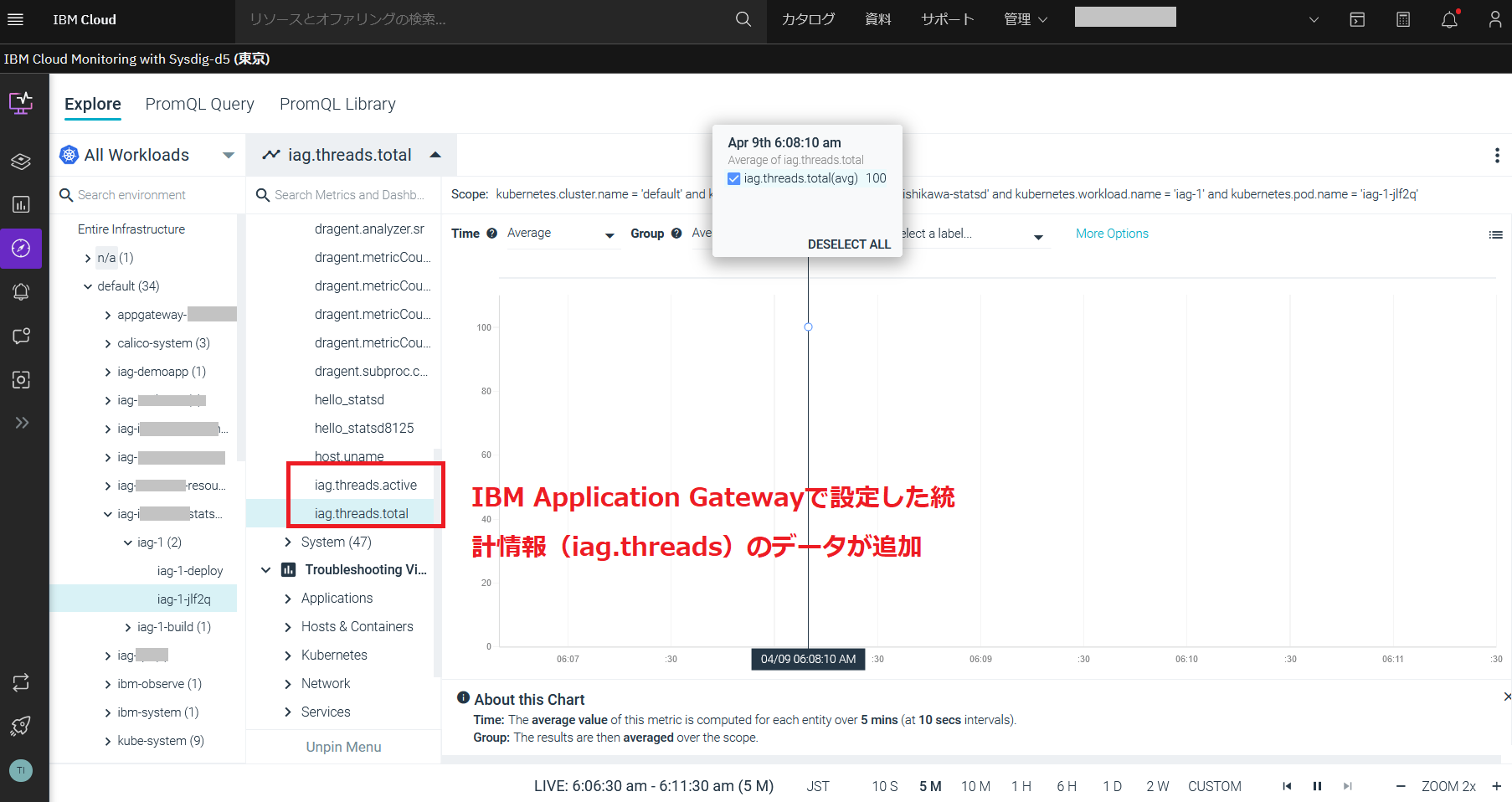Open the IBM Cloud hamburger menu
1512x802 pixels.
coord(15,19)
